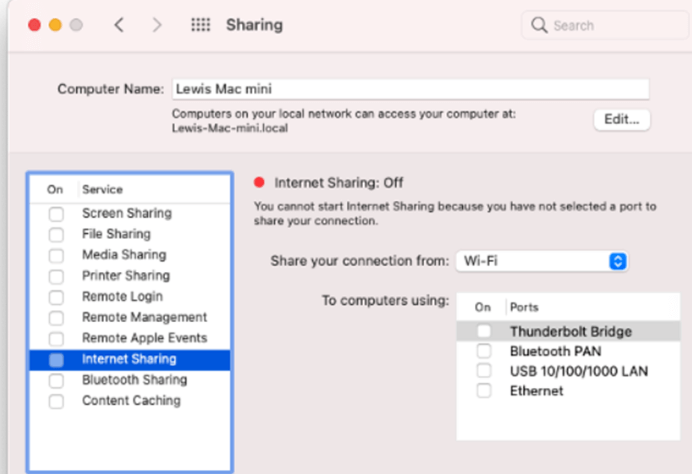Select Media Sharing service row
Image resolution: width=692 pixels, height=474 pixels.
130,255
